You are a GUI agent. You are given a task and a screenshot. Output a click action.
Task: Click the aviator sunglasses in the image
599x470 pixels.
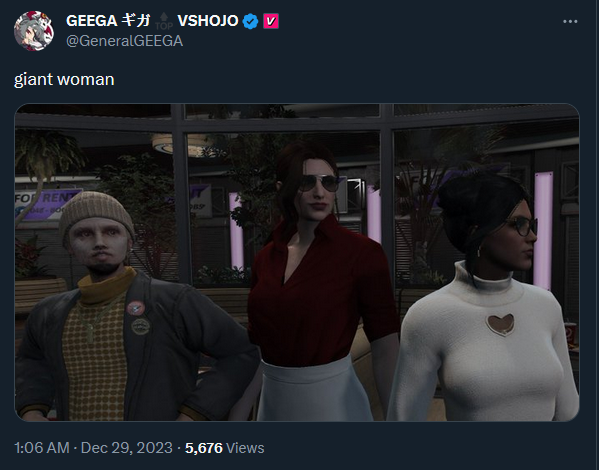[318, 183]
